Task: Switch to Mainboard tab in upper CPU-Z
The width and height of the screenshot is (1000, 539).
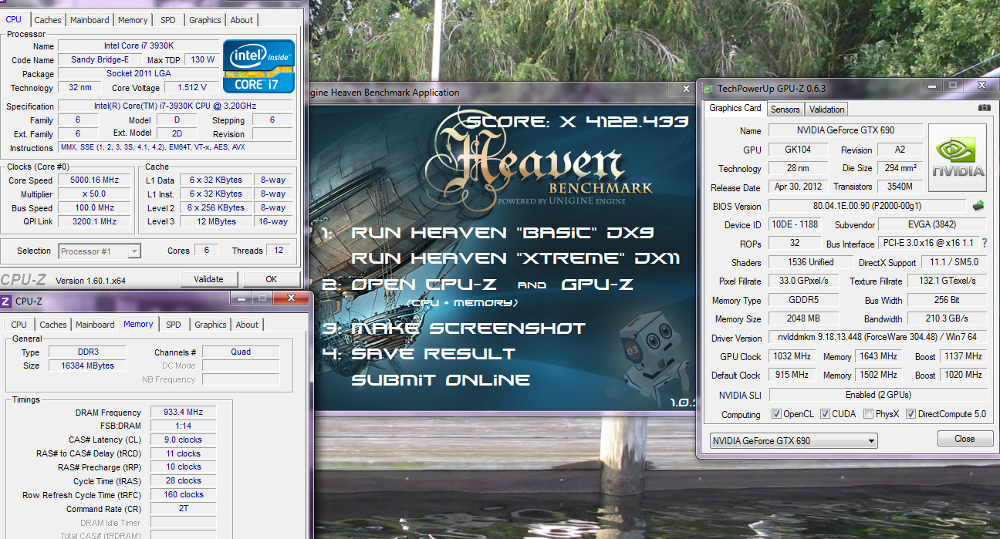Action: [x=89, y=20]
